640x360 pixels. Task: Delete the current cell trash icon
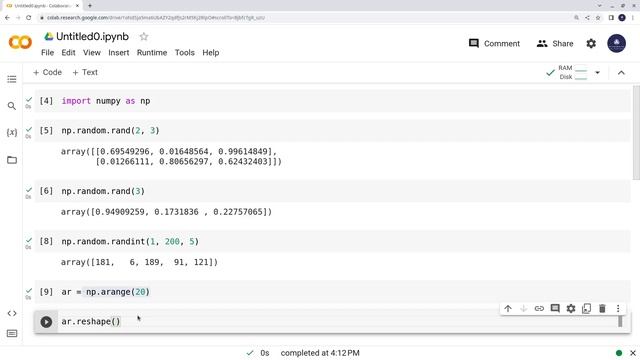[602, 309]
